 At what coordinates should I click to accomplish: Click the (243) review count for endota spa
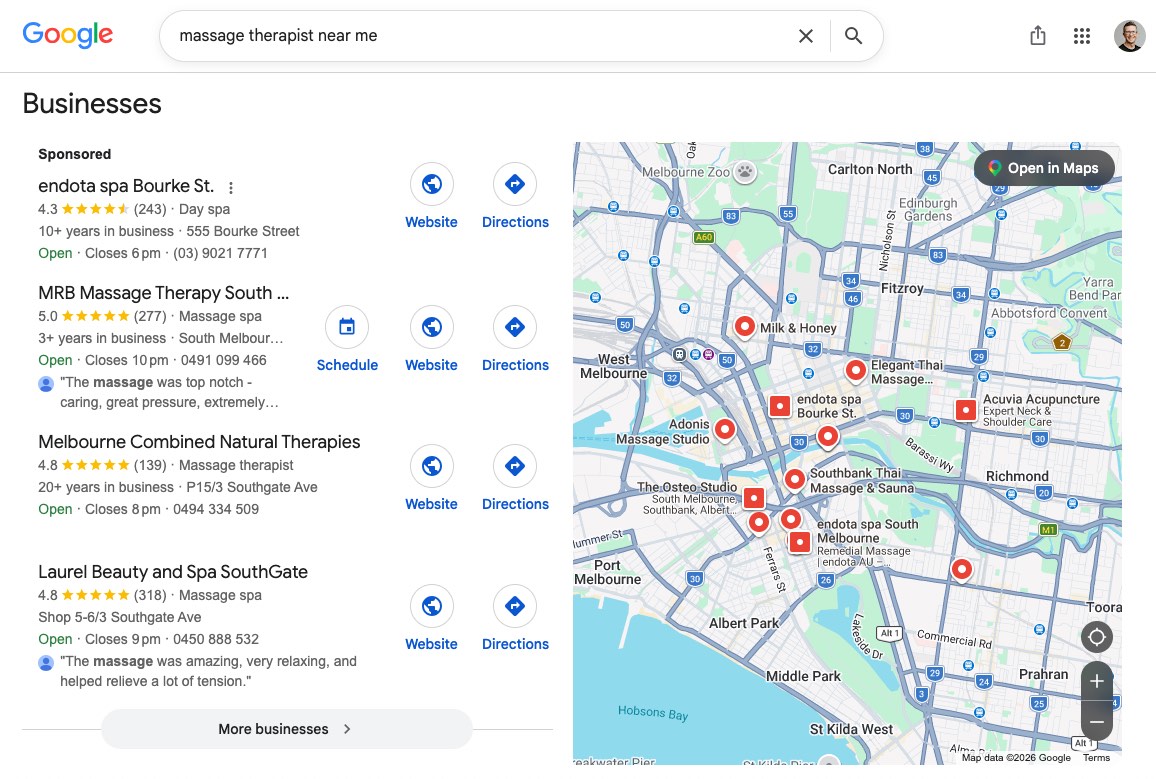150,209
